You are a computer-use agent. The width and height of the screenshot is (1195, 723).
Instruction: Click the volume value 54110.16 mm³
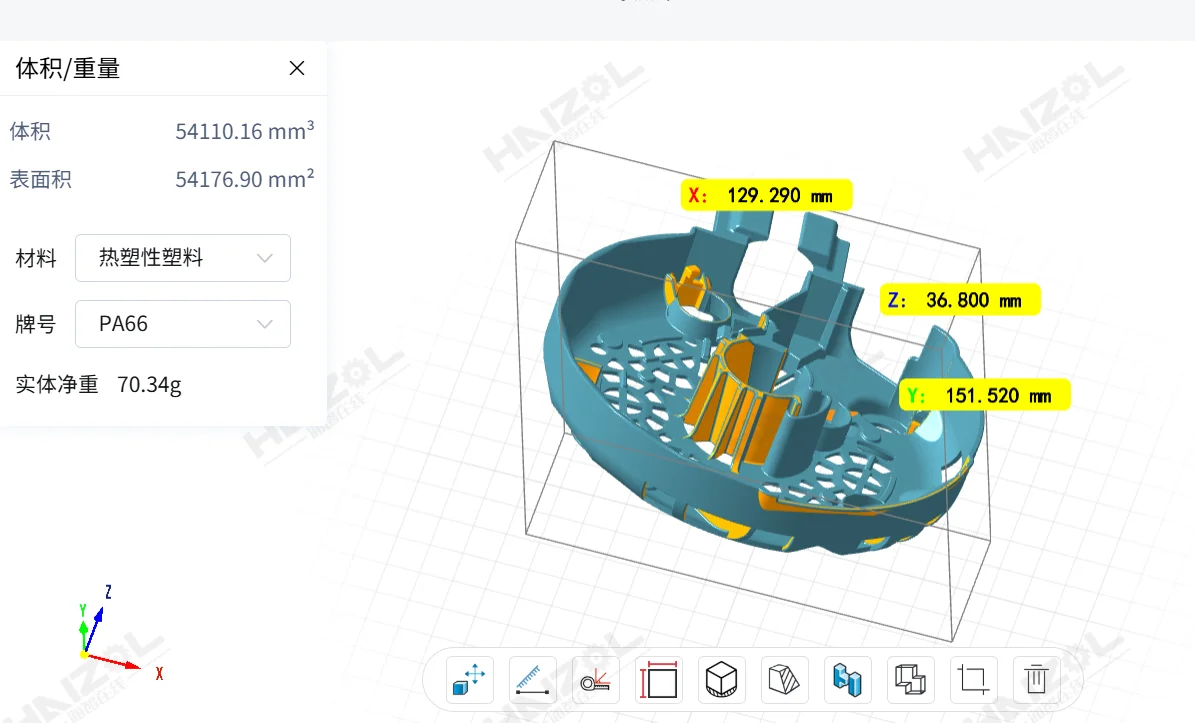point(245,130)
